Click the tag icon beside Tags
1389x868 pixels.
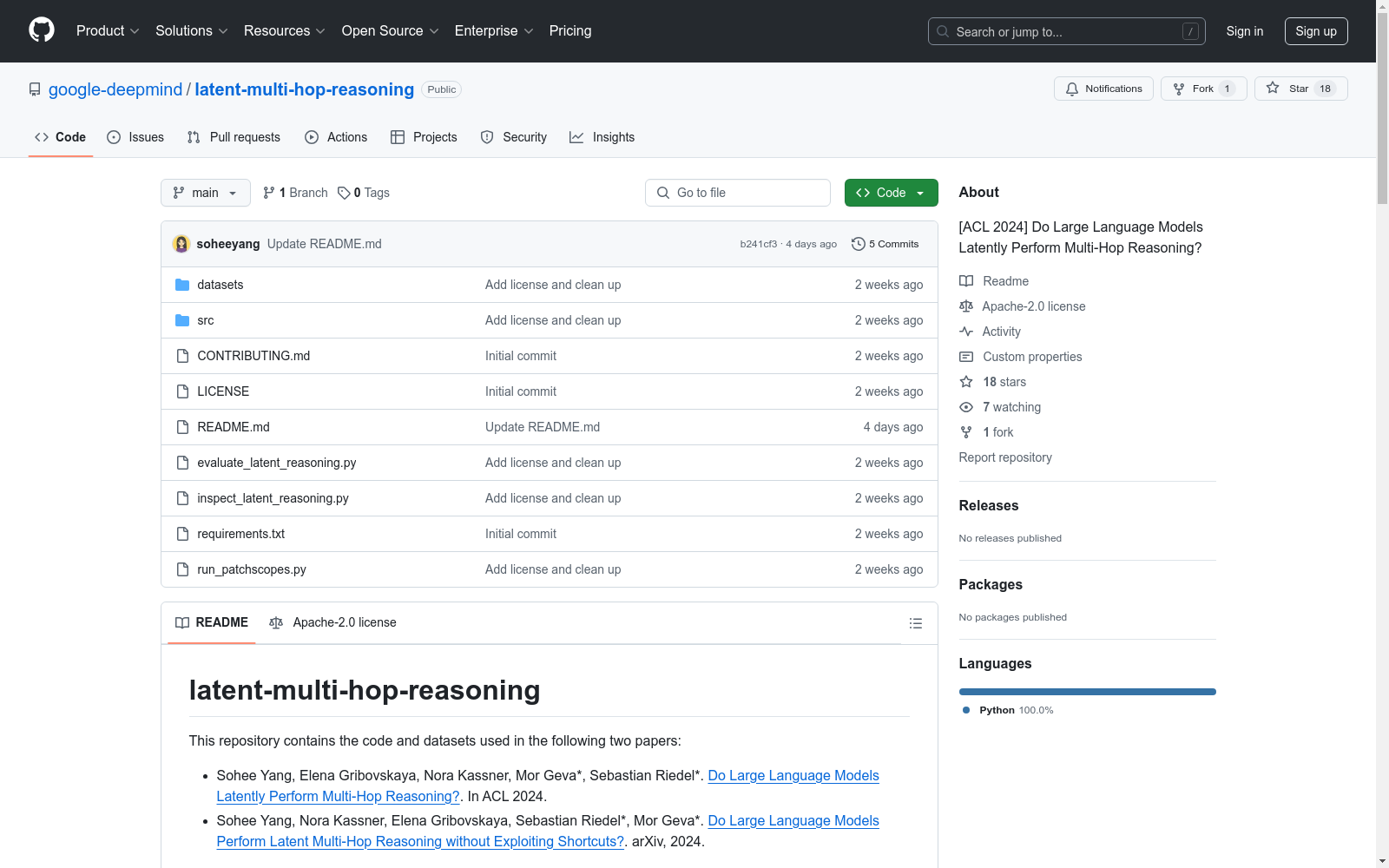click(x=344, y=193)
